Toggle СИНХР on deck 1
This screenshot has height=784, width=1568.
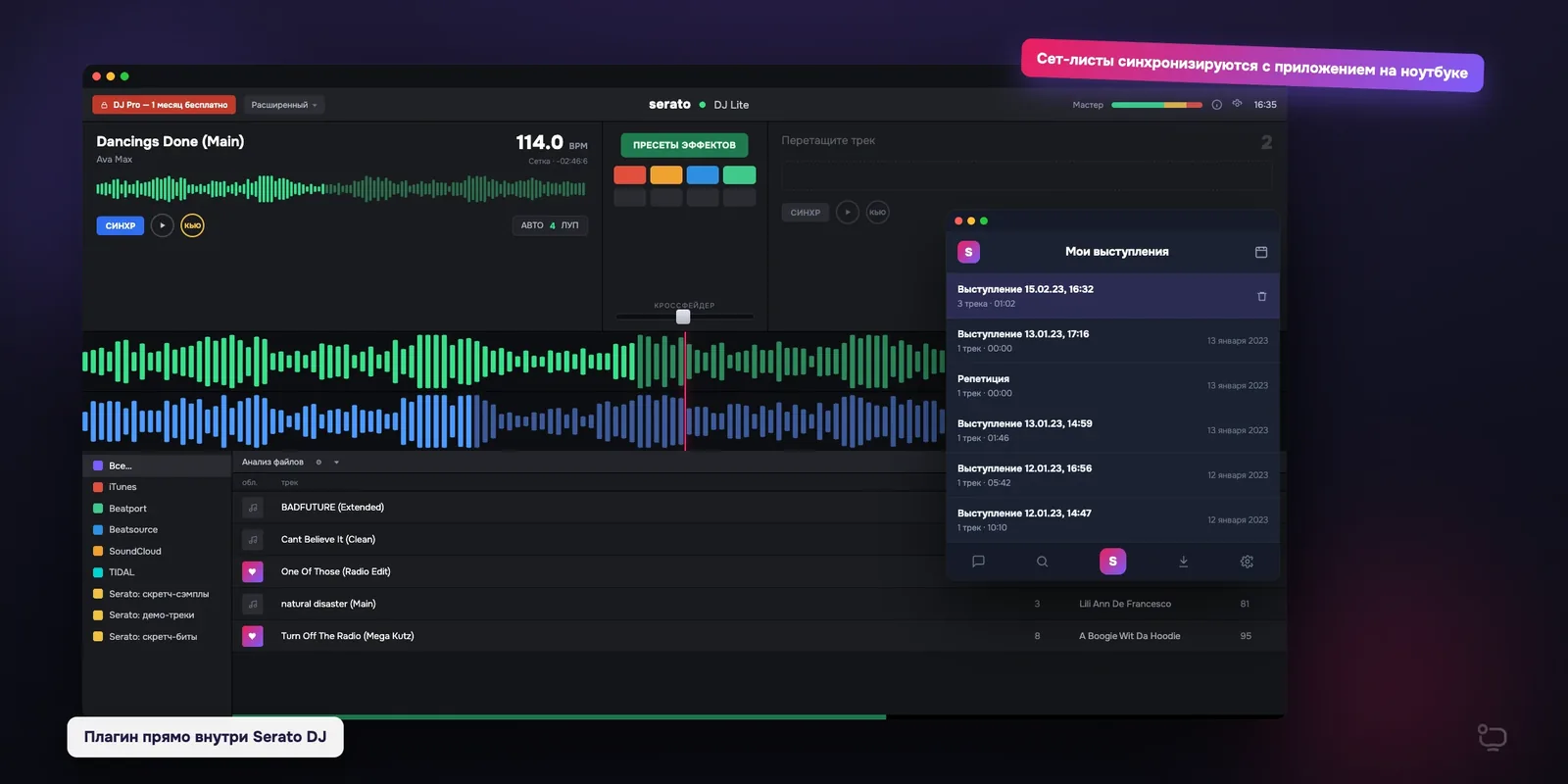[x=121, y=225]
